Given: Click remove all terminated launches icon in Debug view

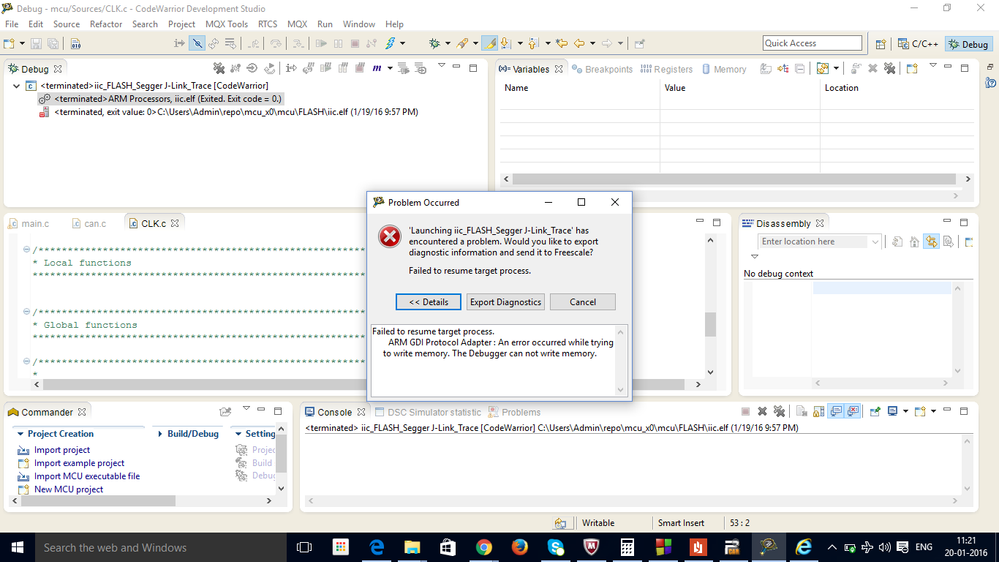Looking at the screenshot, I should click(x=219, y=68).
